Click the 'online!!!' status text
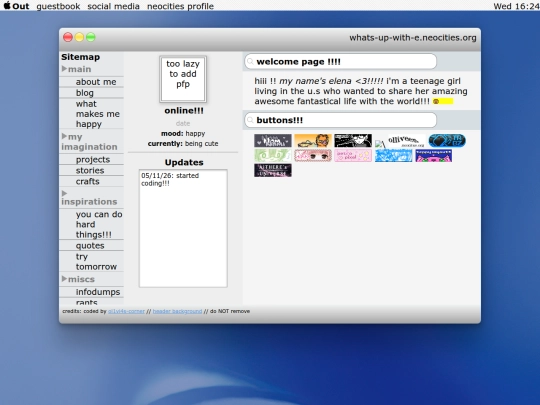This screenshot has height=405, width=540. point(184,111)
